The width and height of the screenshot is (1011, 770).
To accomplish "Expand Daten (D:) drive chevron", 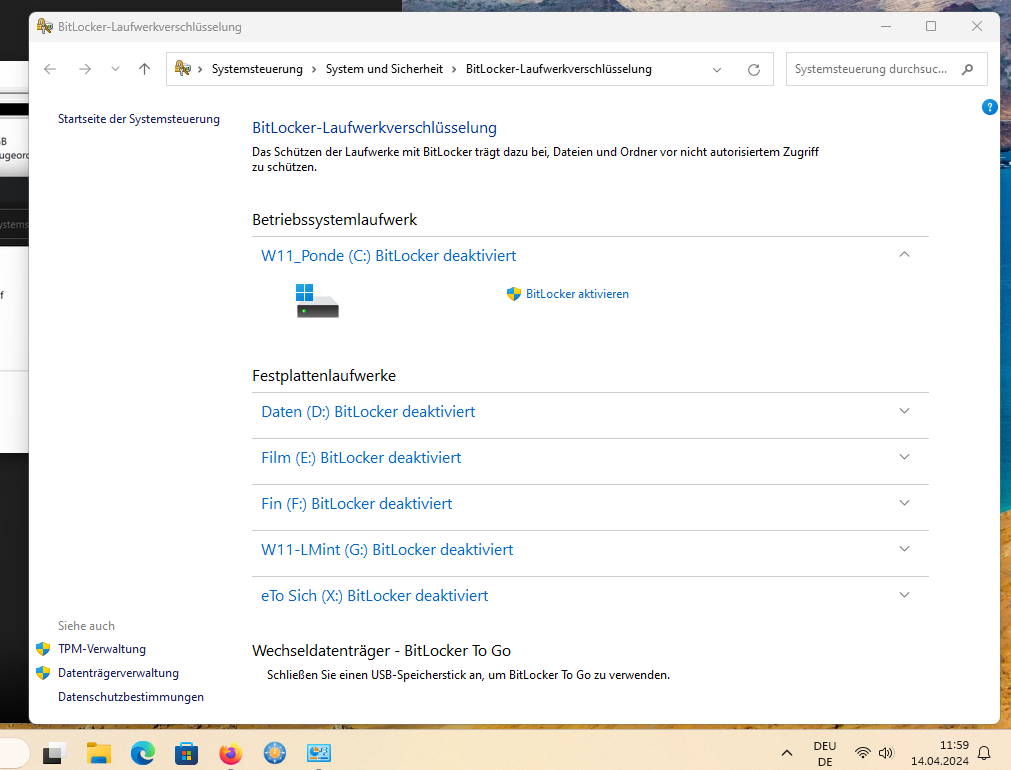I will click(x=904, y=411).
